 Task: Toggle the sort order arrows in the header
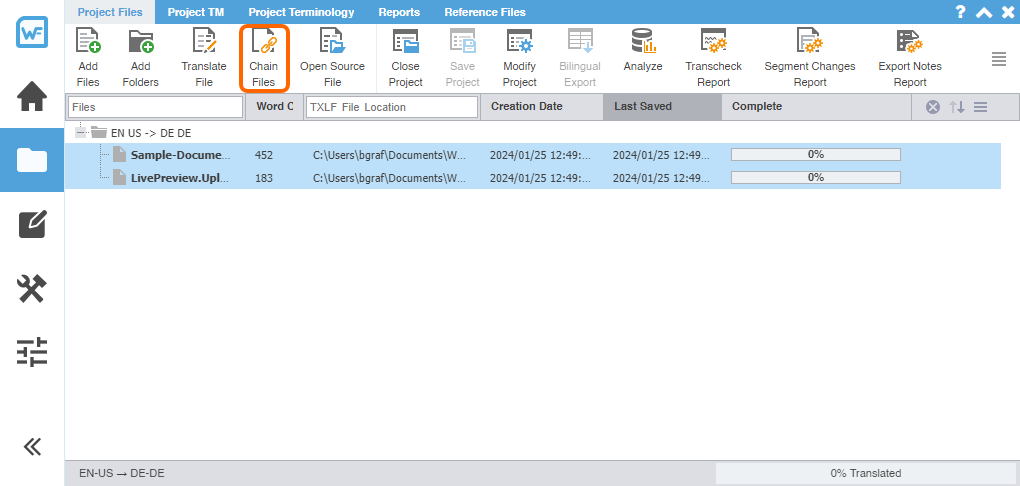957,107
